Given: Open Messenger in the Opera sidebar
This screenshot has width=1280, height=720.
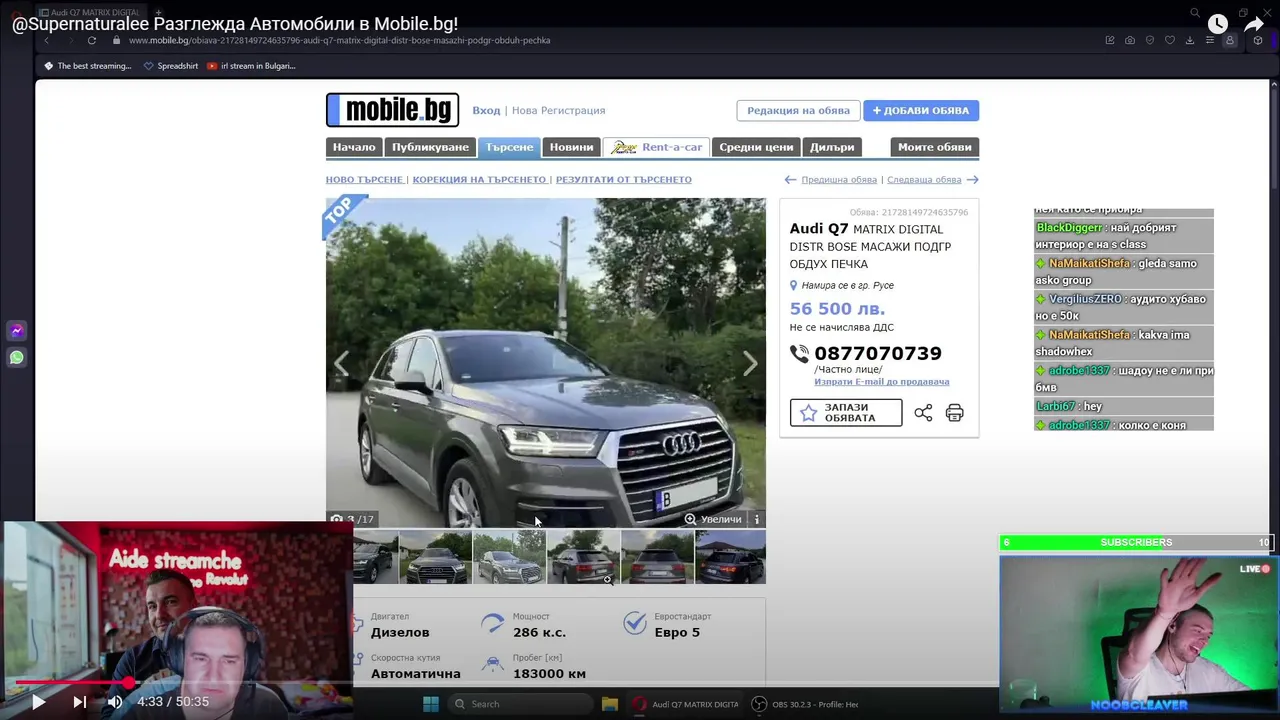Looking at the screenshot, I should pos(16,331).
